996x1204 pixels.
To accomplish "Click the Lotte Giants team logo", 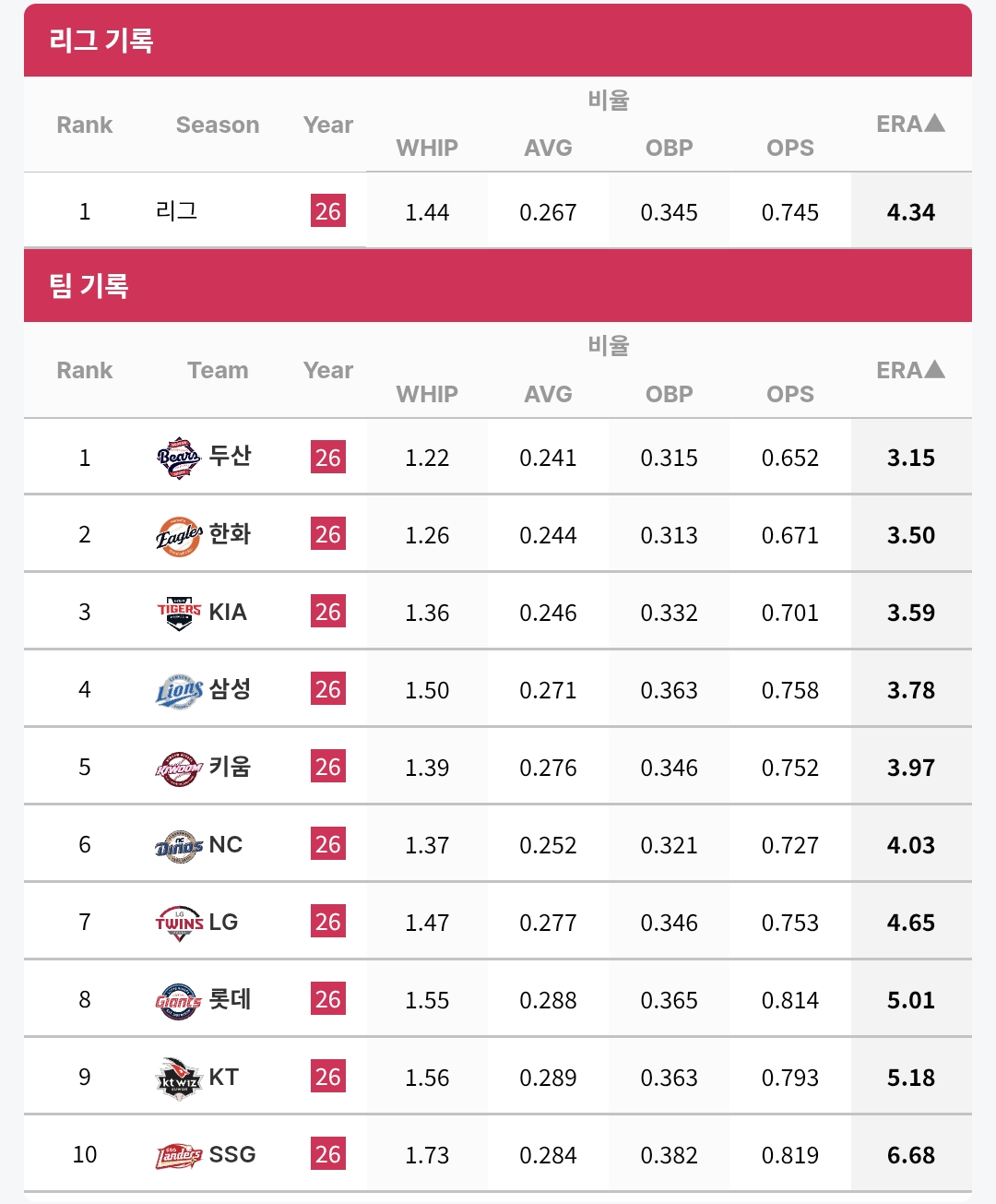I will (x=179, y=1000).
